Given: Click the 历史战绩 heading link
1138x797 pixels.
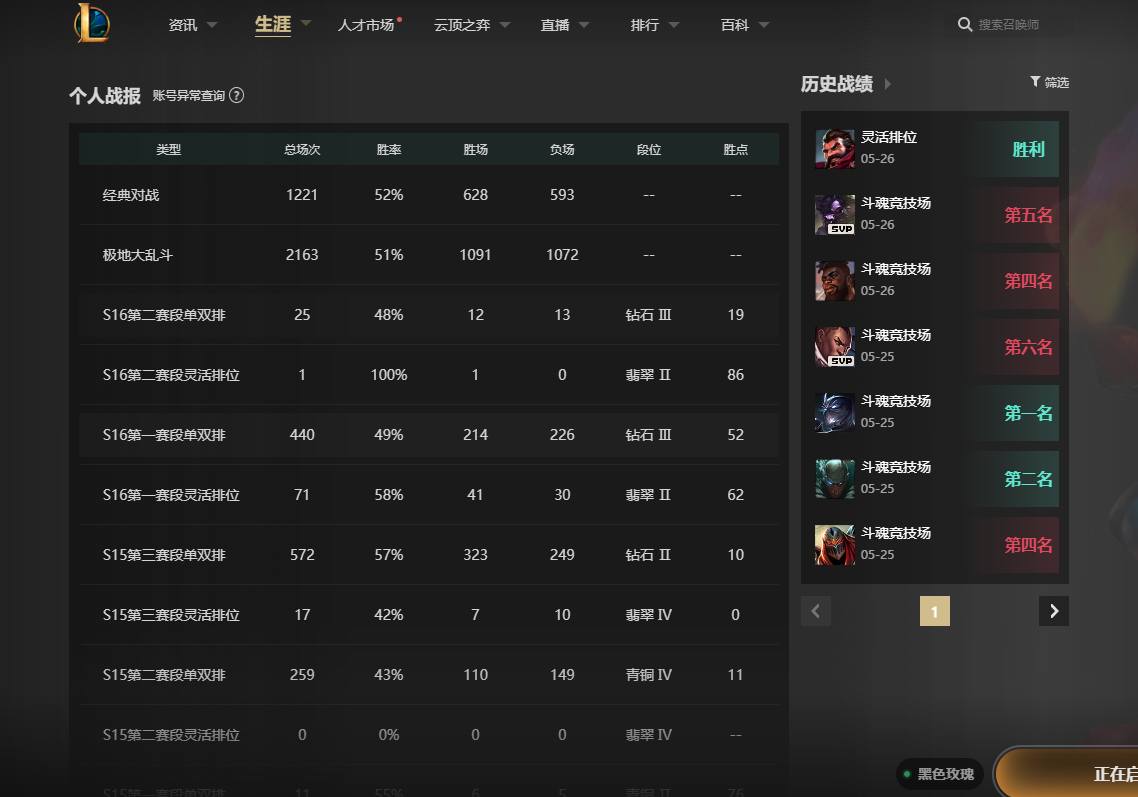Looking at the screenshot, I should point(837,84).
